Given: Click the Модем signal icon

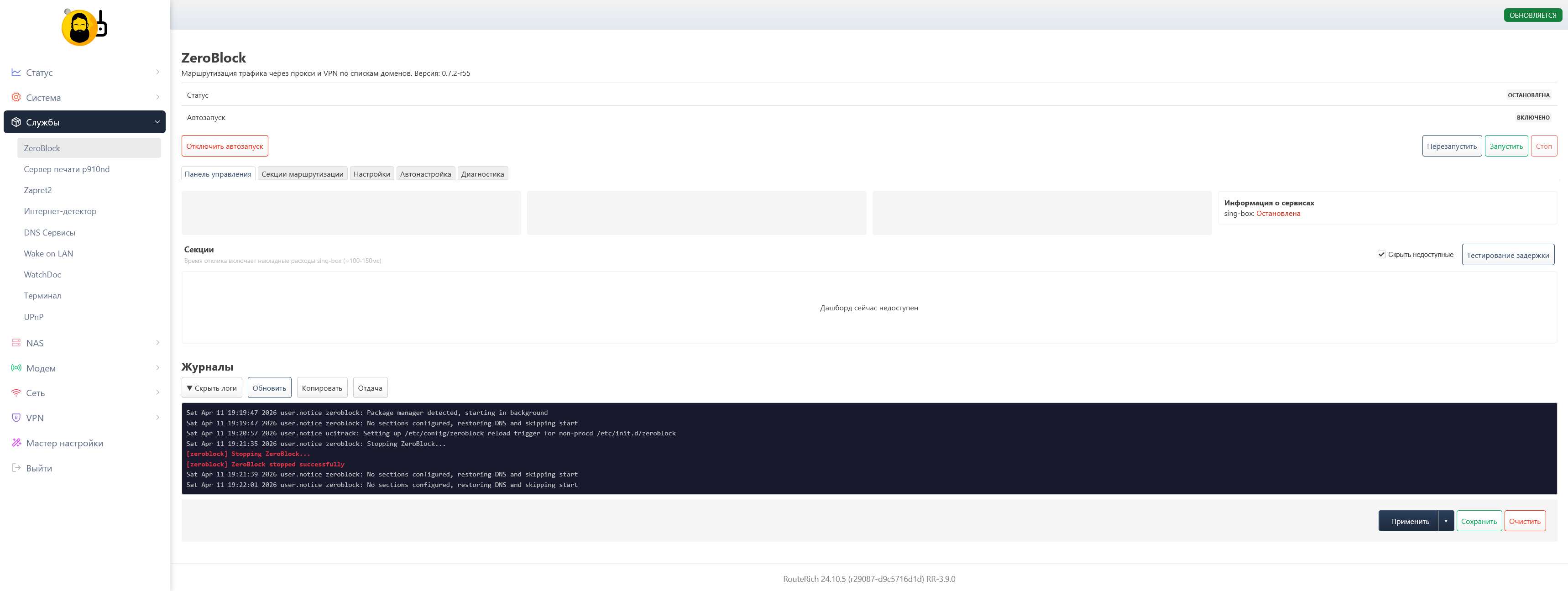Looking at the screenshot, I should pos(16,368).
